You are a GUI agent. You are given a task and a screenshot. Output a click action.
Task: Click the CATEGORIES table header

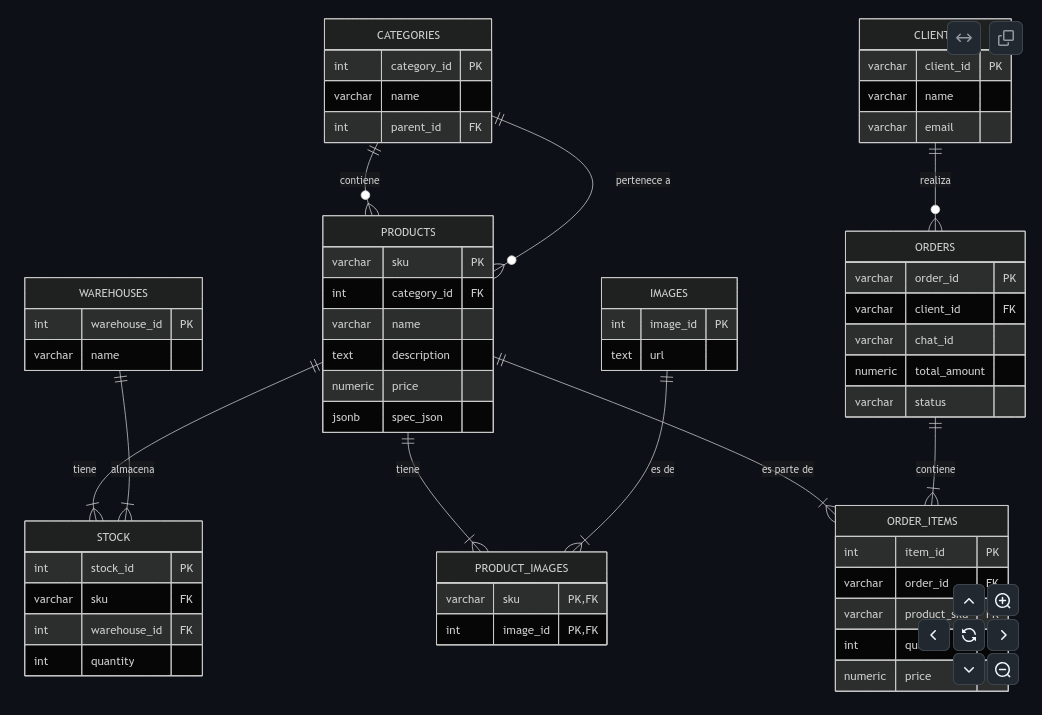[408, 35]
